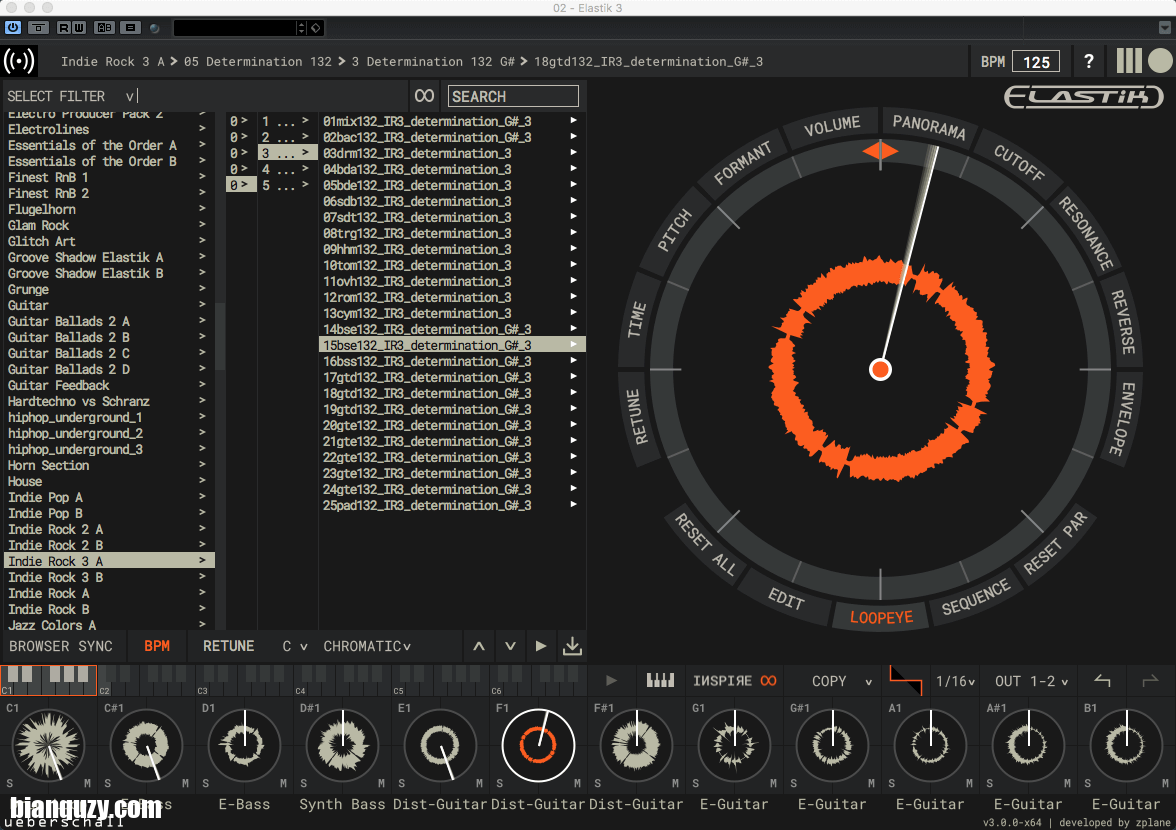The height and width of the screenshot is (830, 1176).
Task: Expand arrow beside Horn Section library
Action: (202, 465)
